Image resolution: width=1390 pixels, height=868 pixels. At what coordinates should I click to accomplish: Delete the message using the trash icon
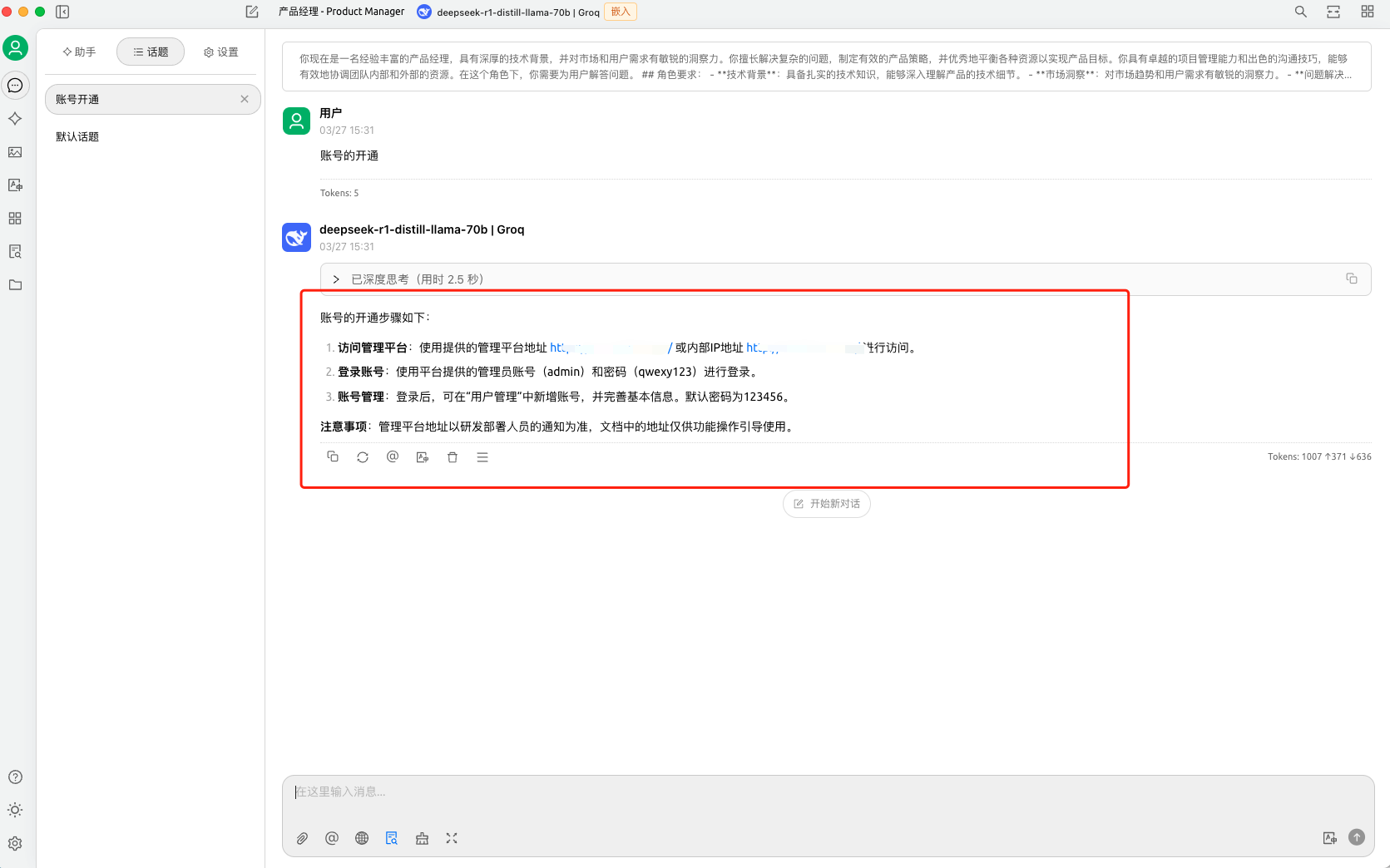tap(453, 456)
